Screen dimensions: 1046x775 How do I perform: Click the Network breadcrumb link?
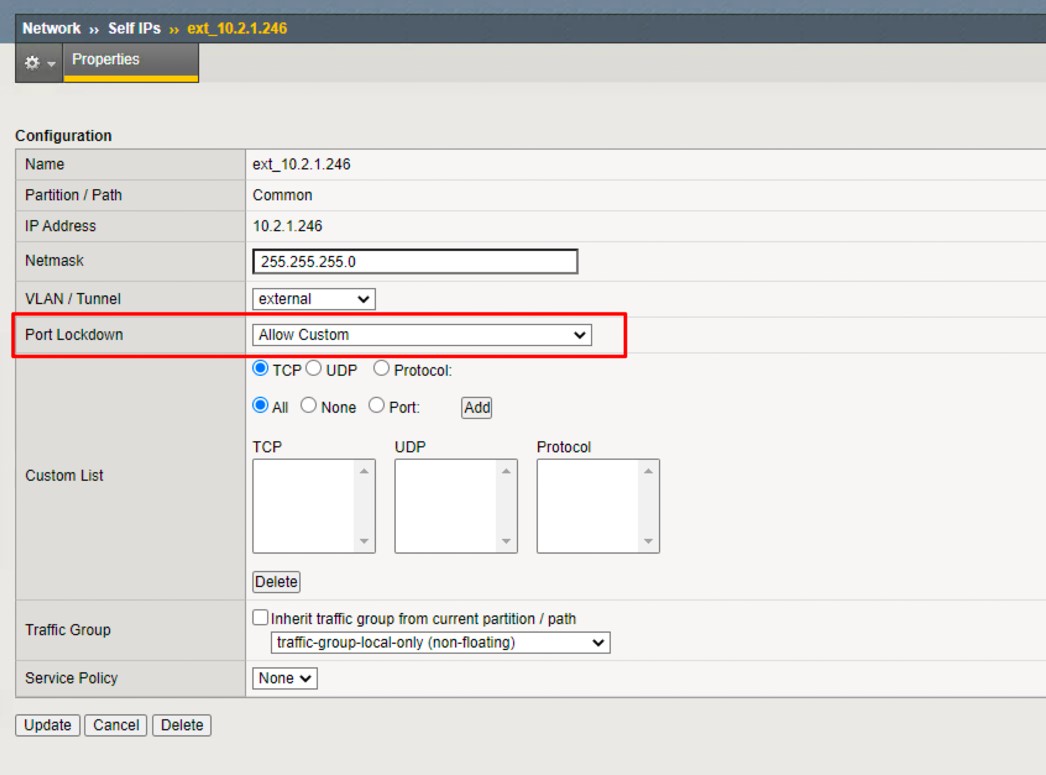pos(51,28)
